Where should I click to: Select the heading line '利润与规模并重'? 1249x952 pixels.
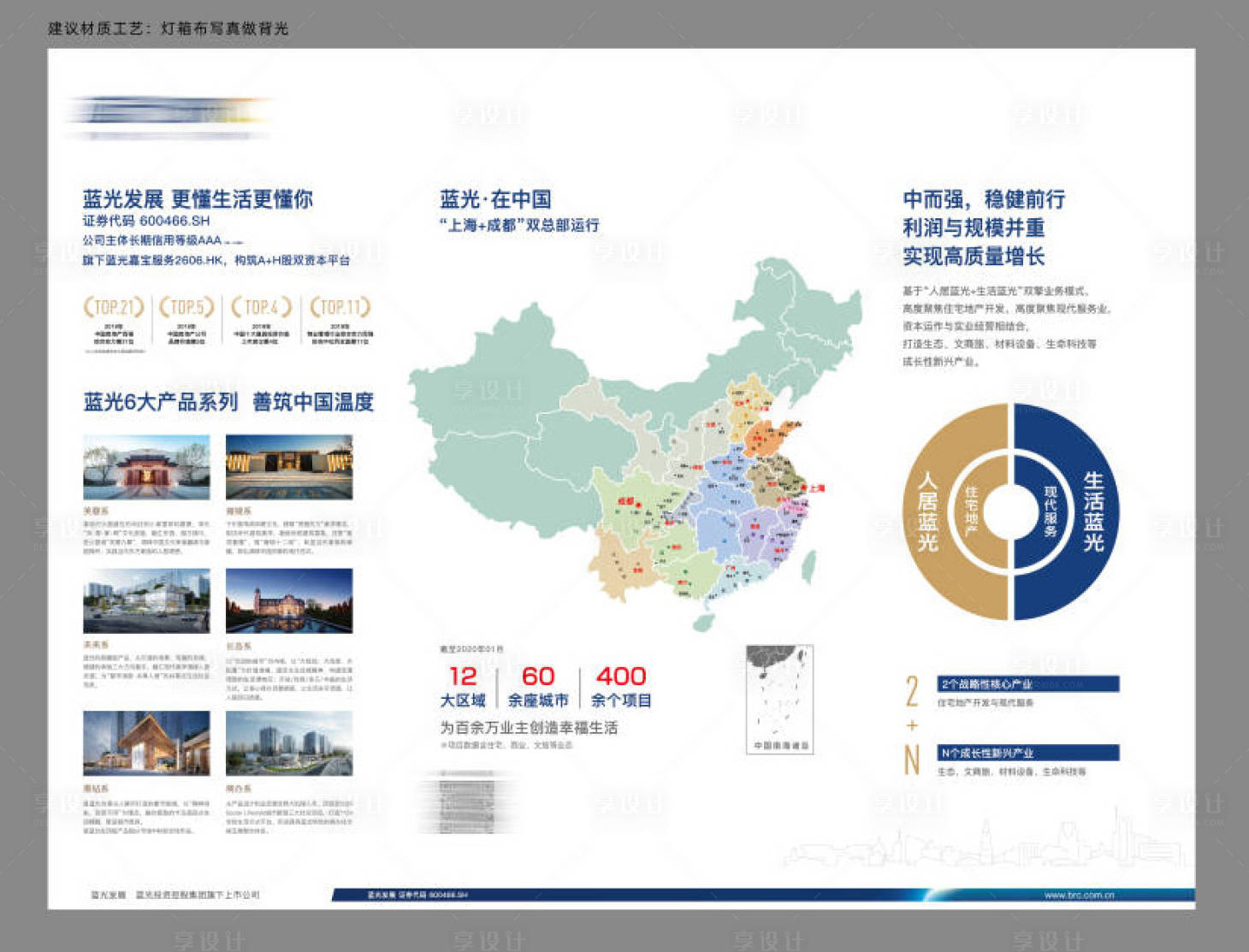[x=974, y=228]
